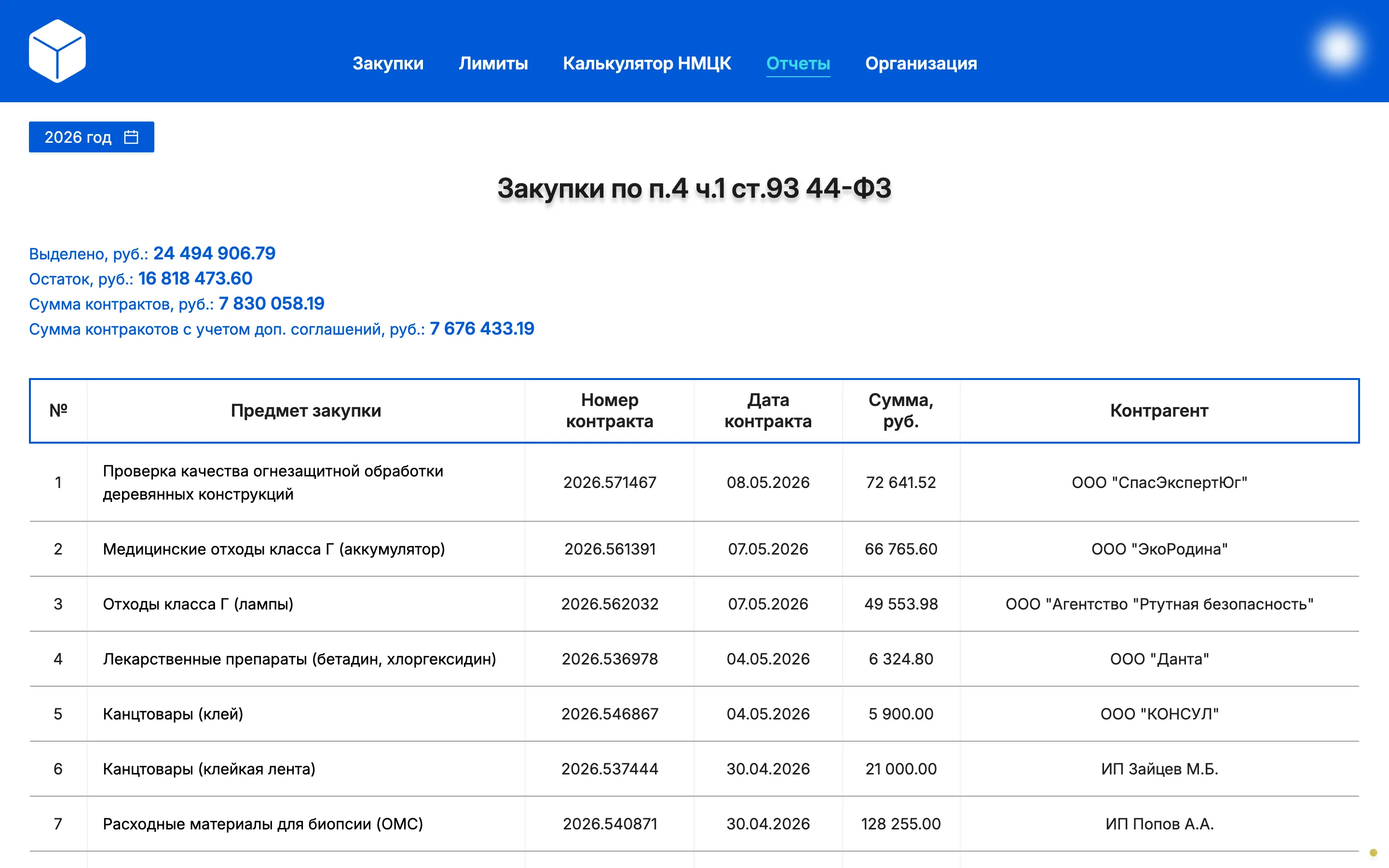Click Сумма контрактов value 7 830 058.19
Screen dimensions: 1389x868
pos(272,304)
